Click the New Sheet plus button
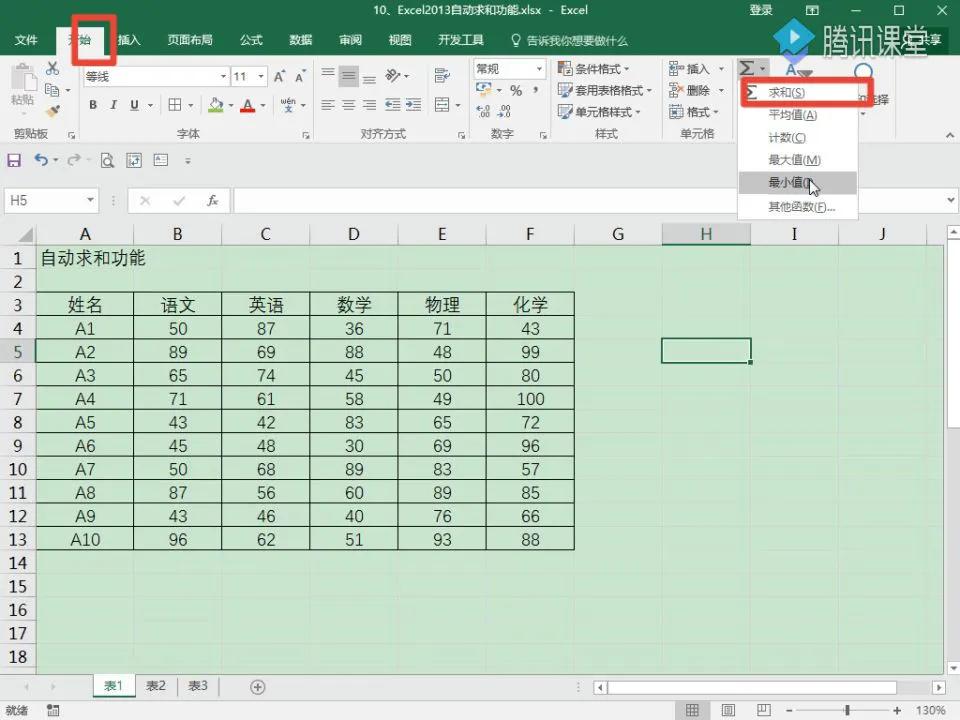960x720 pixels. click(x=257, y=686)
